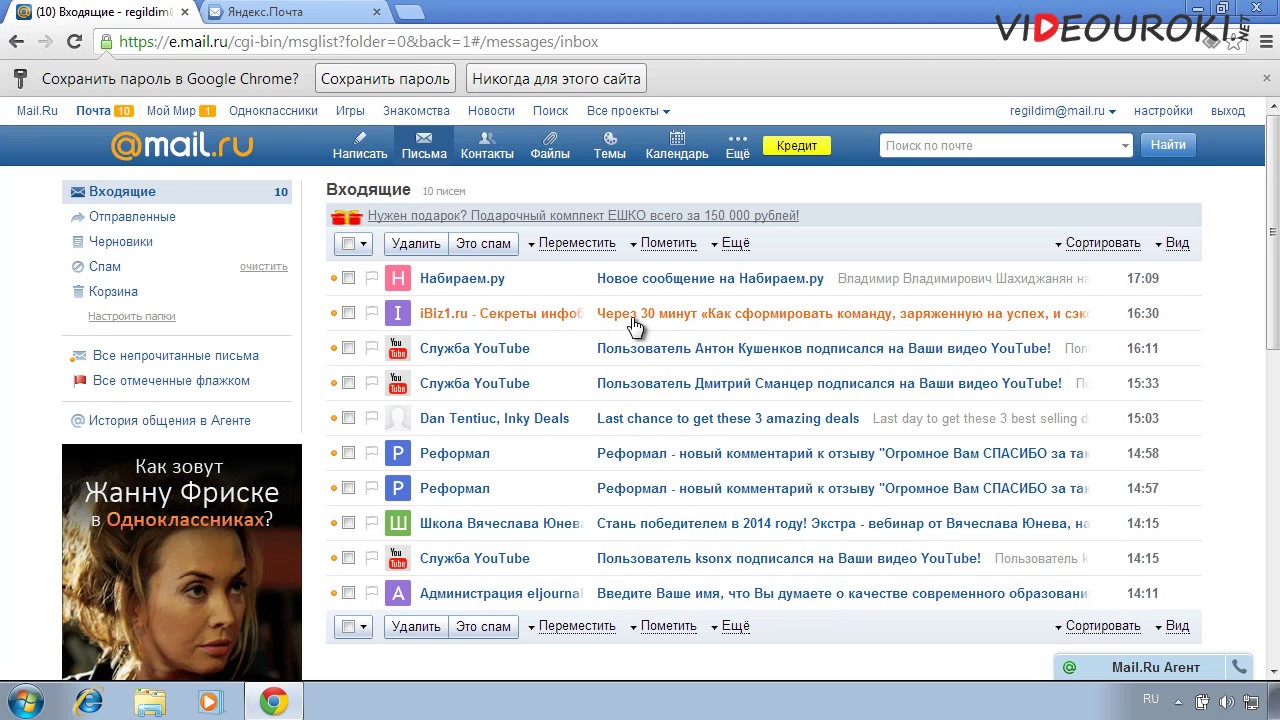Open top Вид dropdown
The image size is (1280, 720).
(1172, 243)
